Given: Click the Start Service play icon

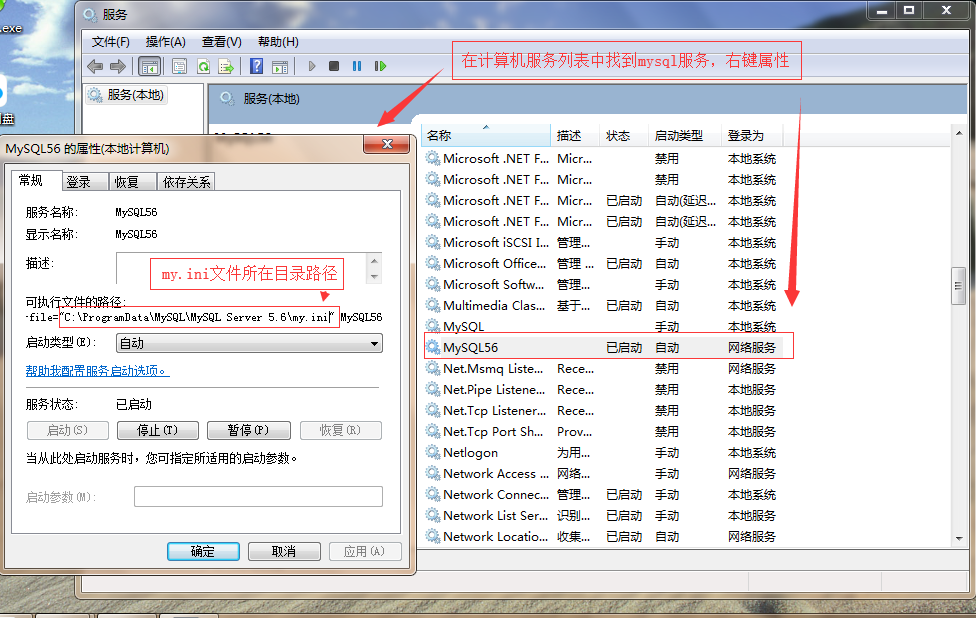Looking at the screenshot, I should [312, 66].
